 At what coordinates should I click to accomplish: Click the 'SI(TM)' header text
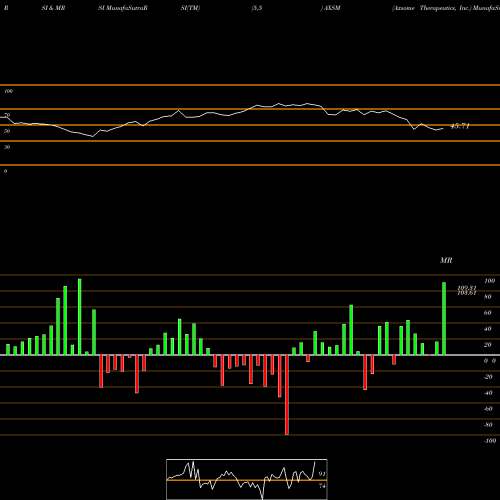tap(190, 8)
